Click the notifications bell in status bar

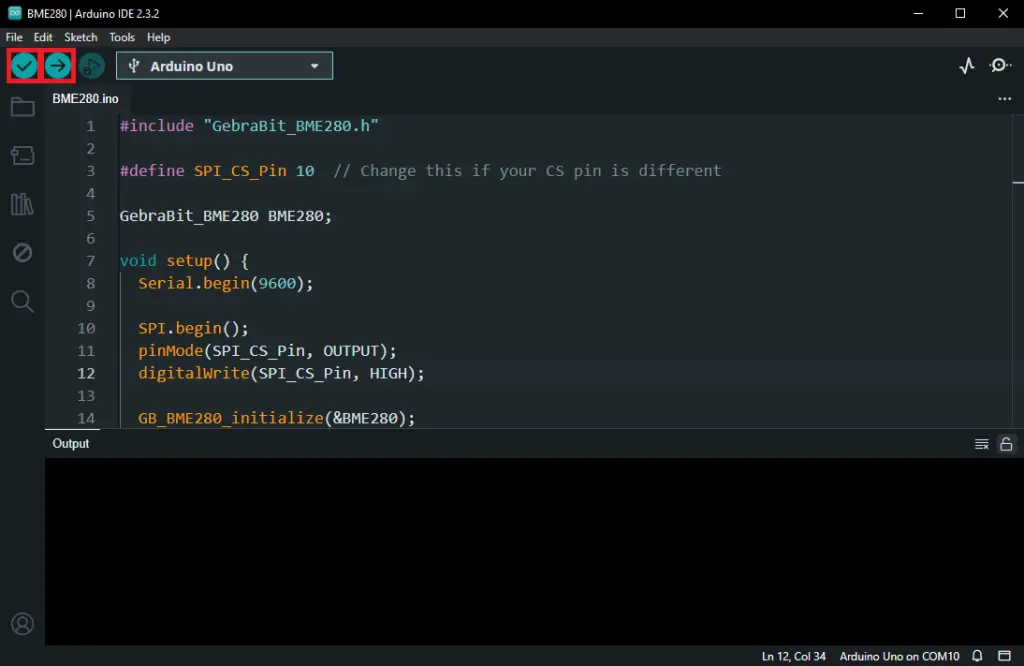[x=977, y=656]
